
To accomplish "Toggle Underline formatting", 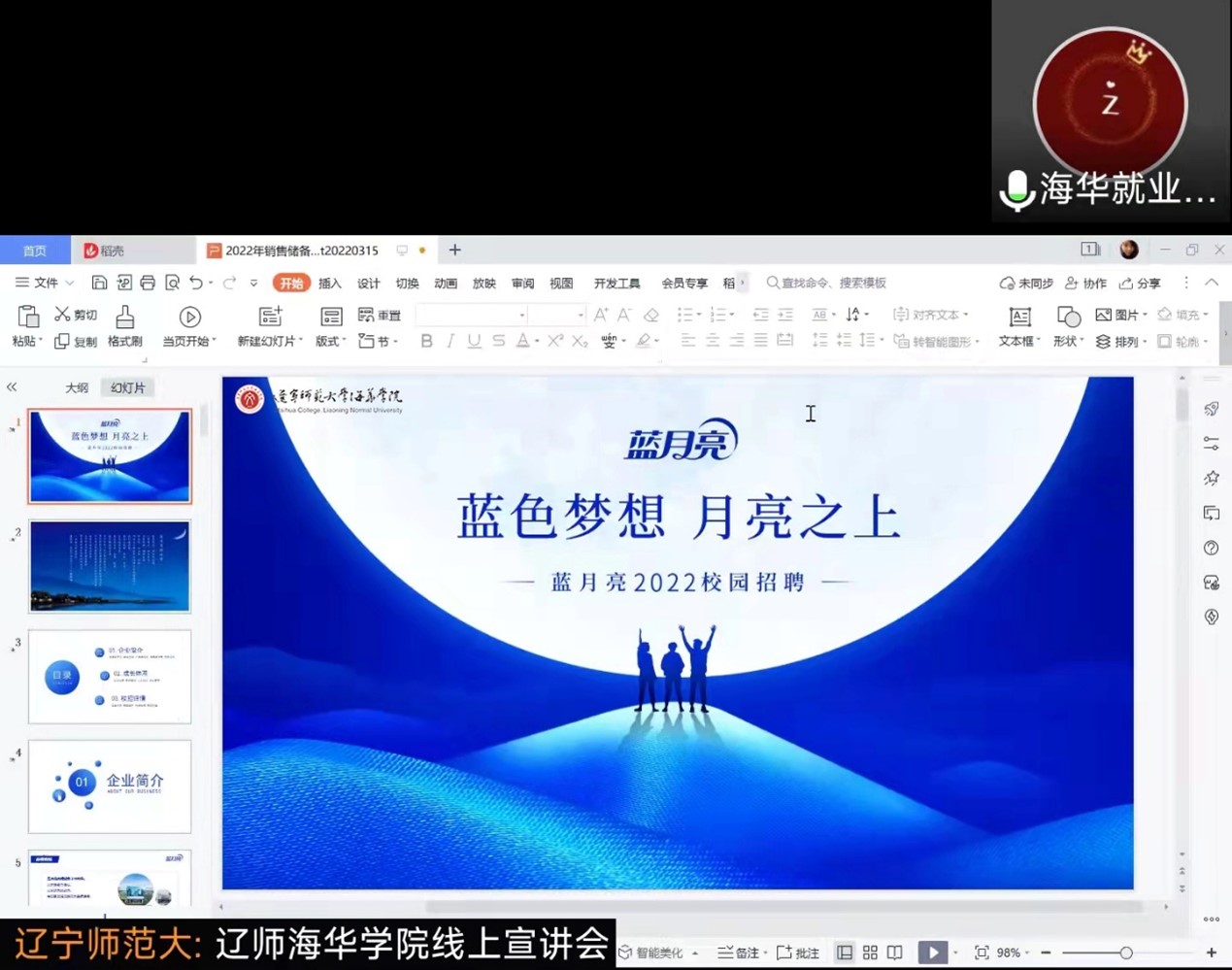I will pyautogui.click(x=474, y=341).
